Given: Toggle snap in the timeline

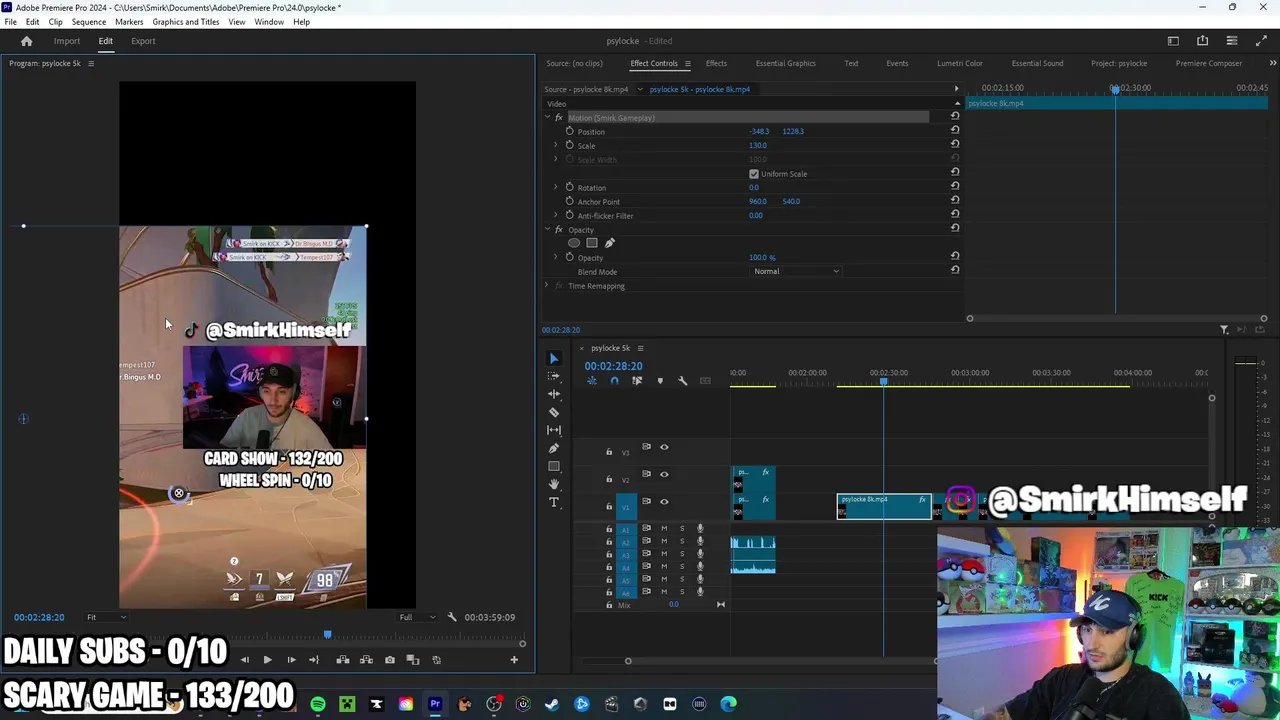Looking at the screenshot, I should coord(614,381).
